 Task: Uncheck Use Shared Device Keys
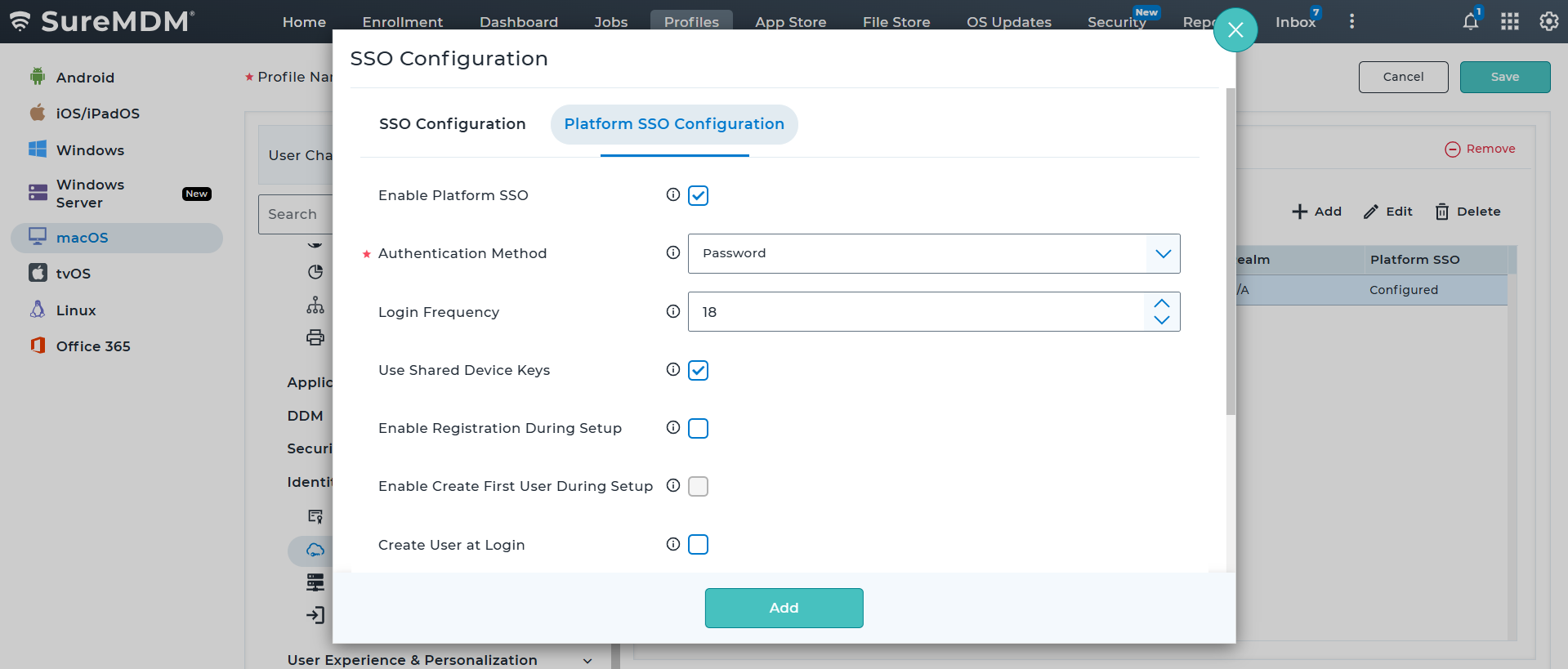tap(698, 370)
